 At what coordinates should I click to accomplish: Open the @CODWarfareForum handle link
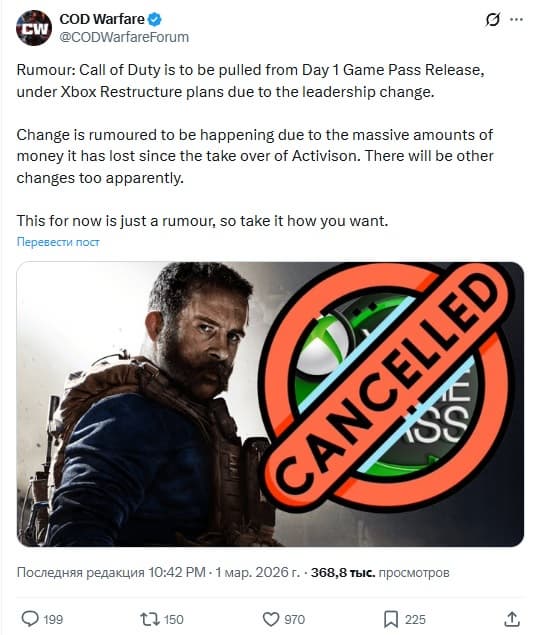coord(124,37)
